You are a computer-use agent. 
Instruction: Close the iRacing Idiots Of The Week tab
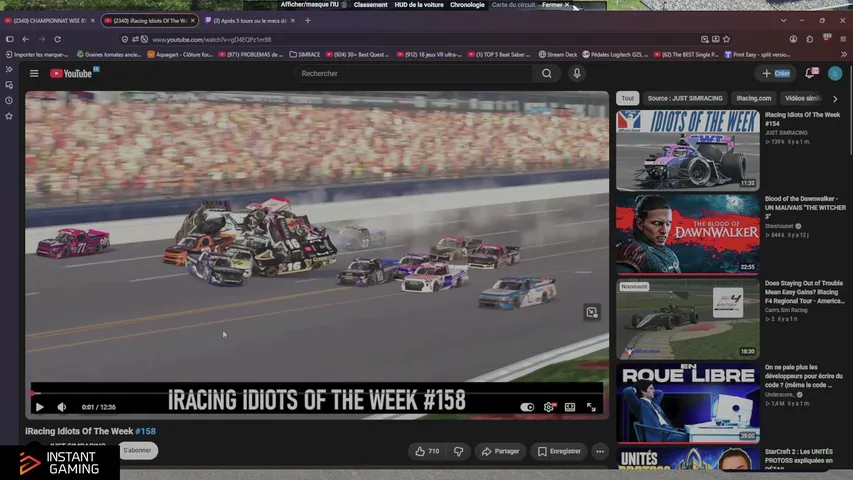(193, 21)
